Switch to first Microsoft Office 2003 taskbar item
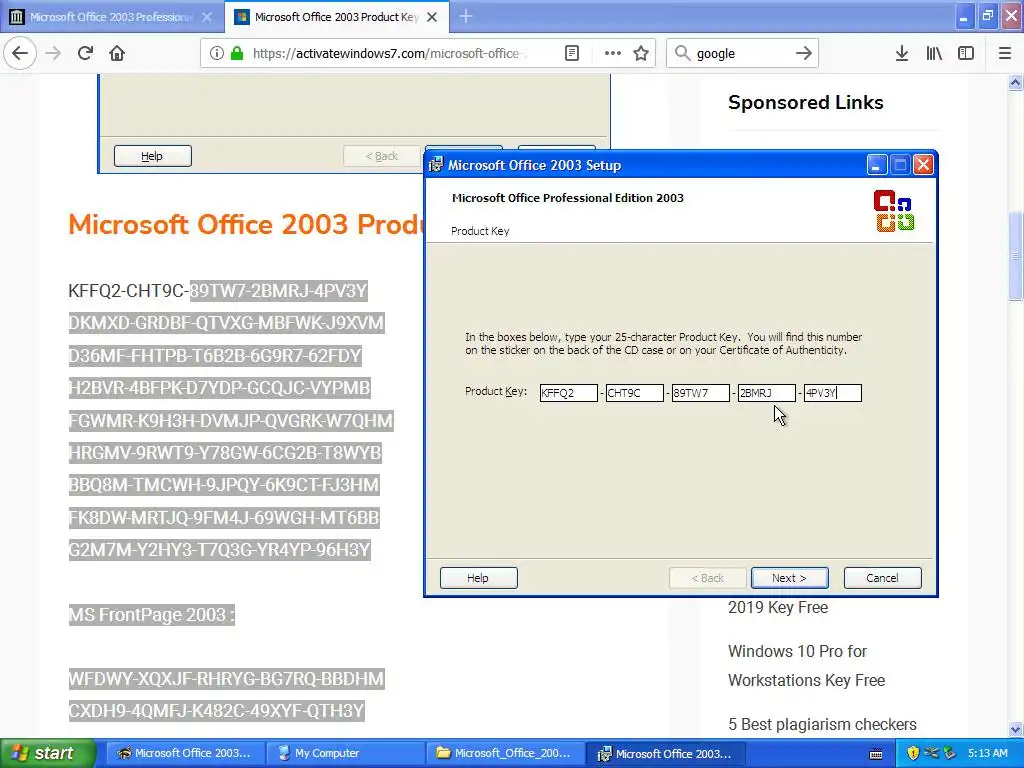This screenshot has height=768, width=1024. (184, 753)
